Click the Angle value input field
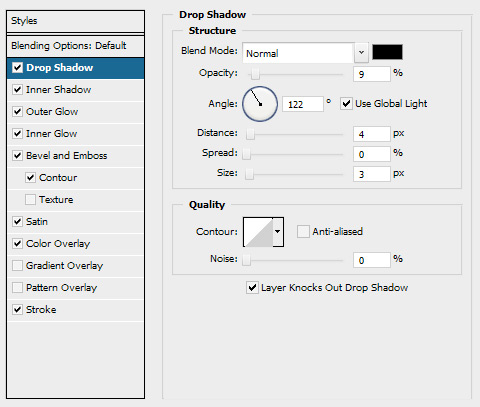Viewport: 480px width, 407px height. [x=303, y=104]
